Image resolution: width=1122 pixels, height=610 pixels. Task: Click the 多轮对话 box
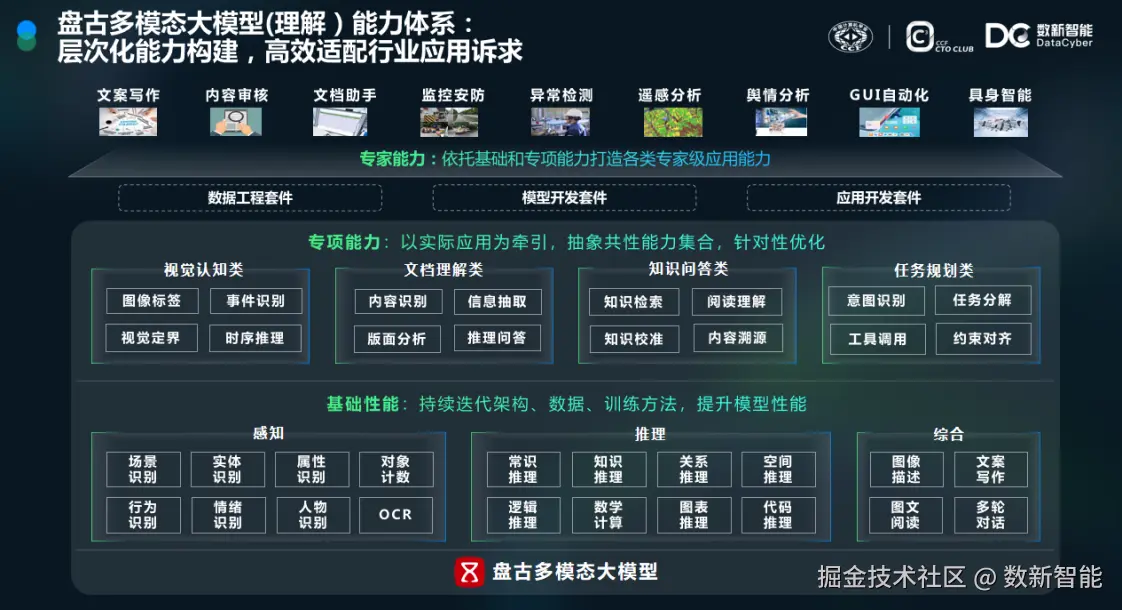(x=991, y=515)
